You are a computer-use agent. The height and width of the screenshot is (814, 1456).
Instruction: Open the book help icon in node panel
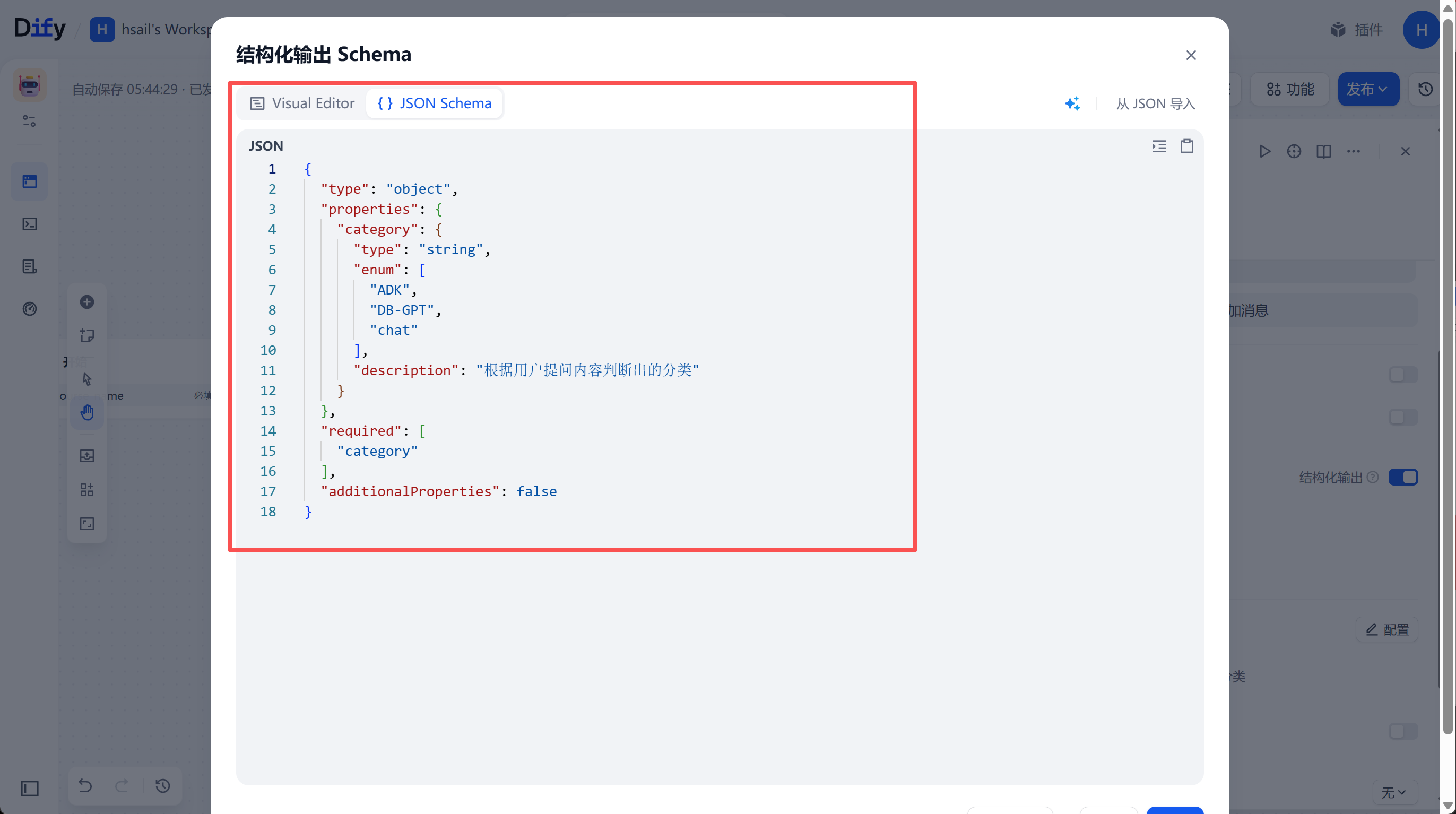pos(1324,151)
